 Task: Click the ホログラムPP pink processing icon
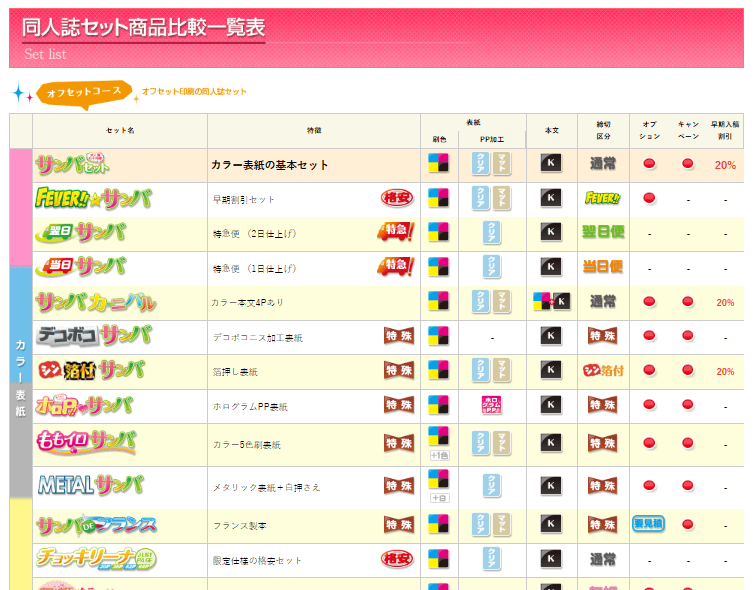click(491, 405)
